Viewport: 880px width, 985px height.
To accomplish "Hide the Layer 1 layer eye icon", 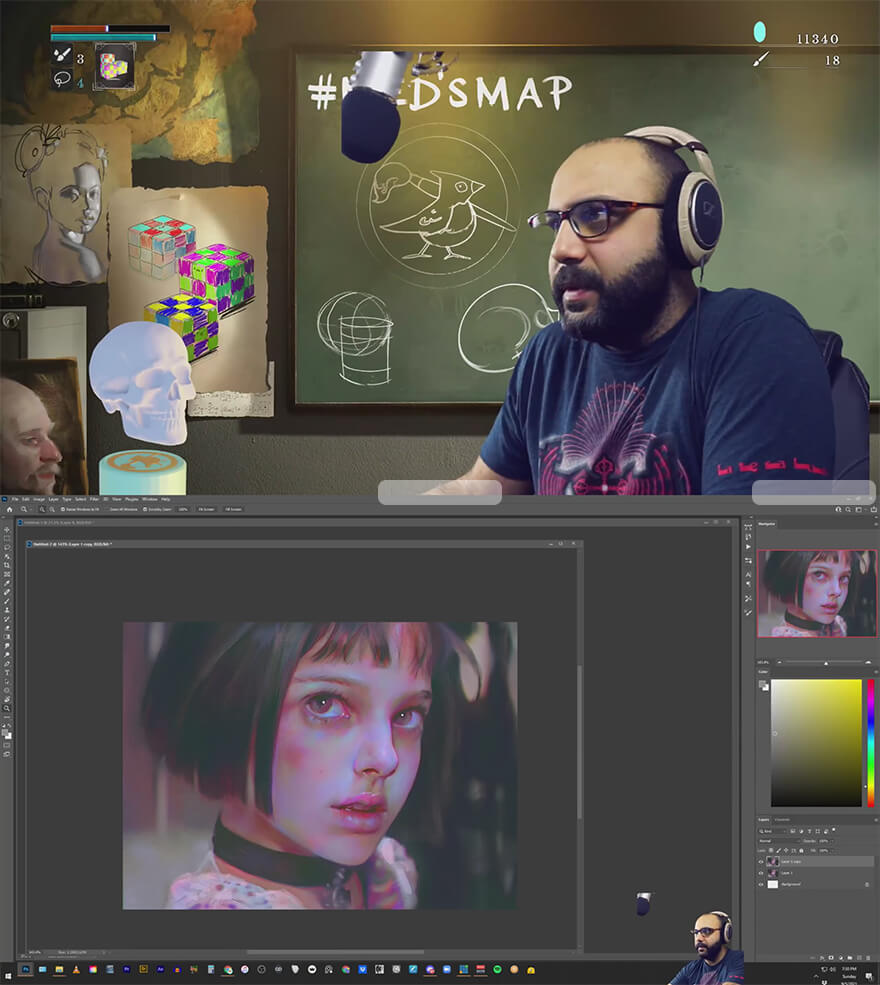I will 761,873.
